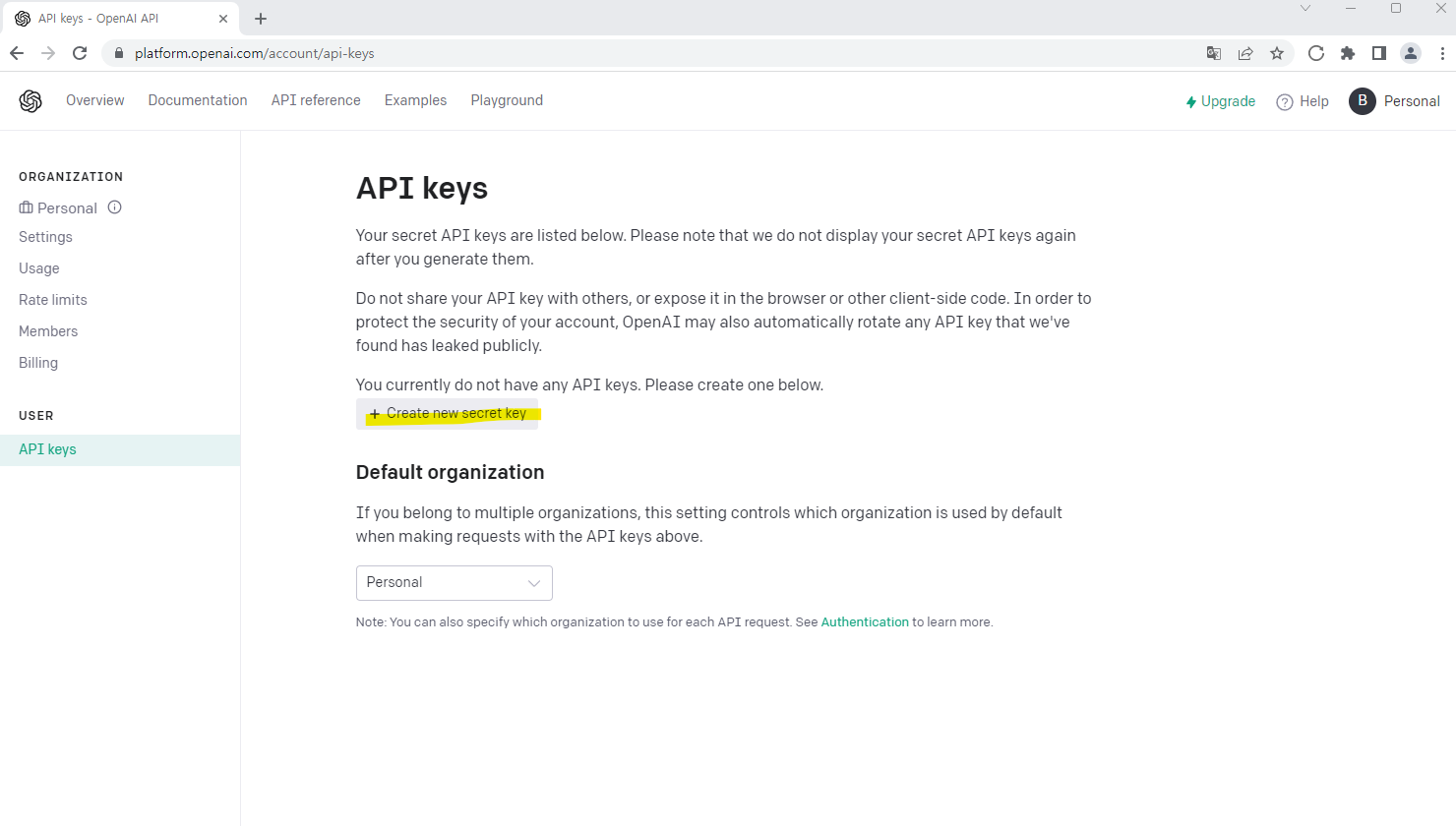Expand the Personal default organization dropdown
The height and width of the screenshot is (826, 1456).
point(455,583)
